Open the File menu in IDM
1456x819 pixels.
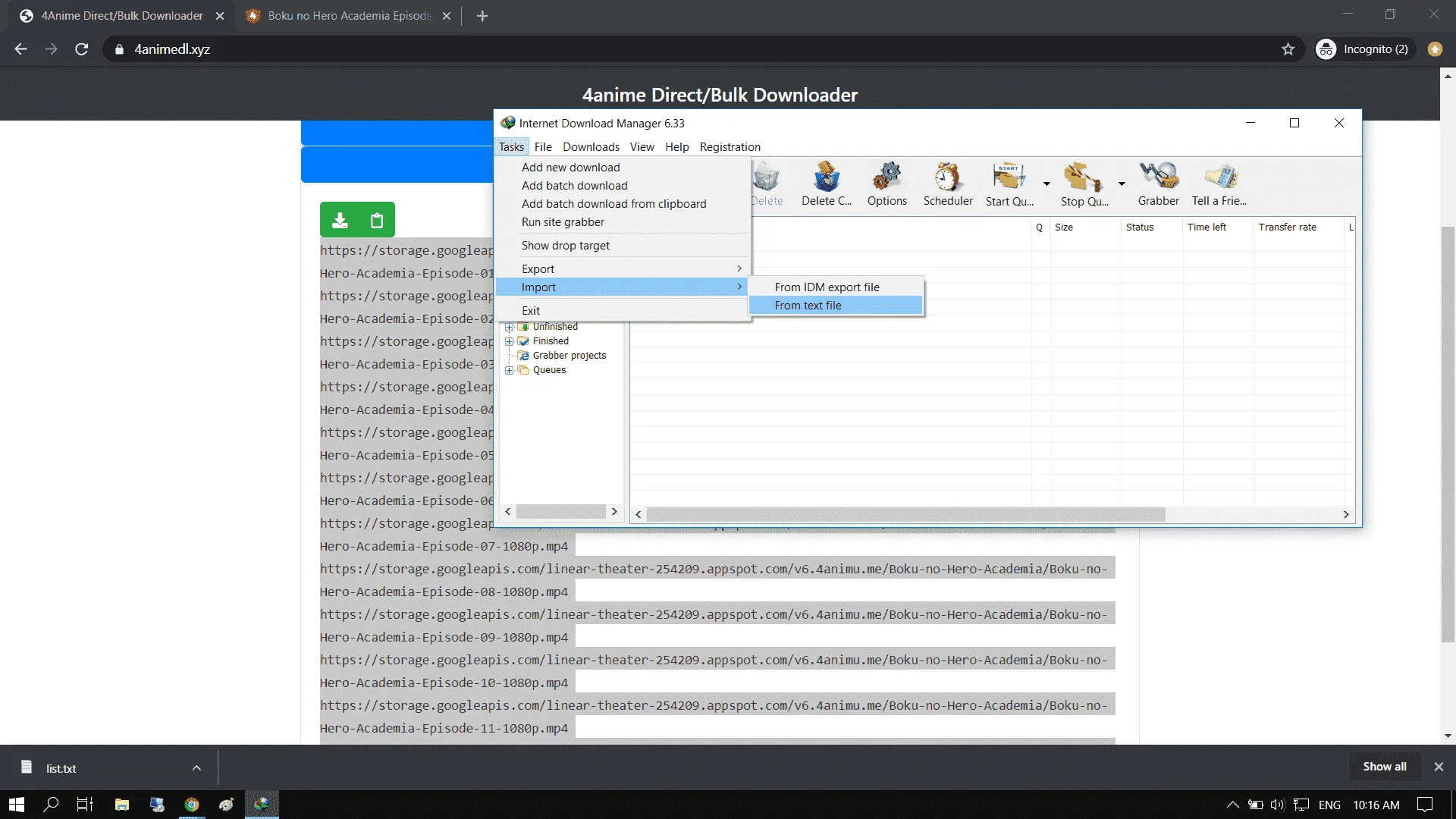point(543,147)
